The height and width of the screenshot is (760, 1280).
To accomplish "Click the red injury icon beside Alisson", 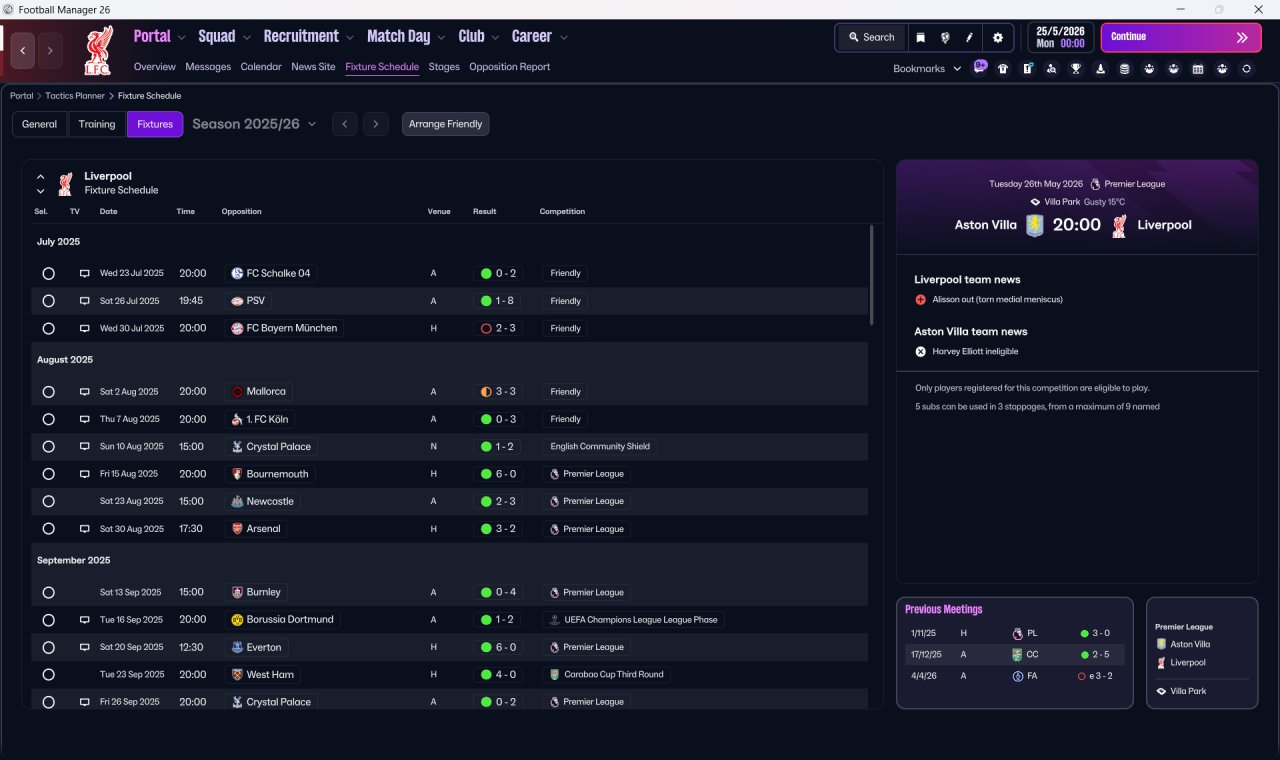I will pyautogui.click(x=920, y=300).
